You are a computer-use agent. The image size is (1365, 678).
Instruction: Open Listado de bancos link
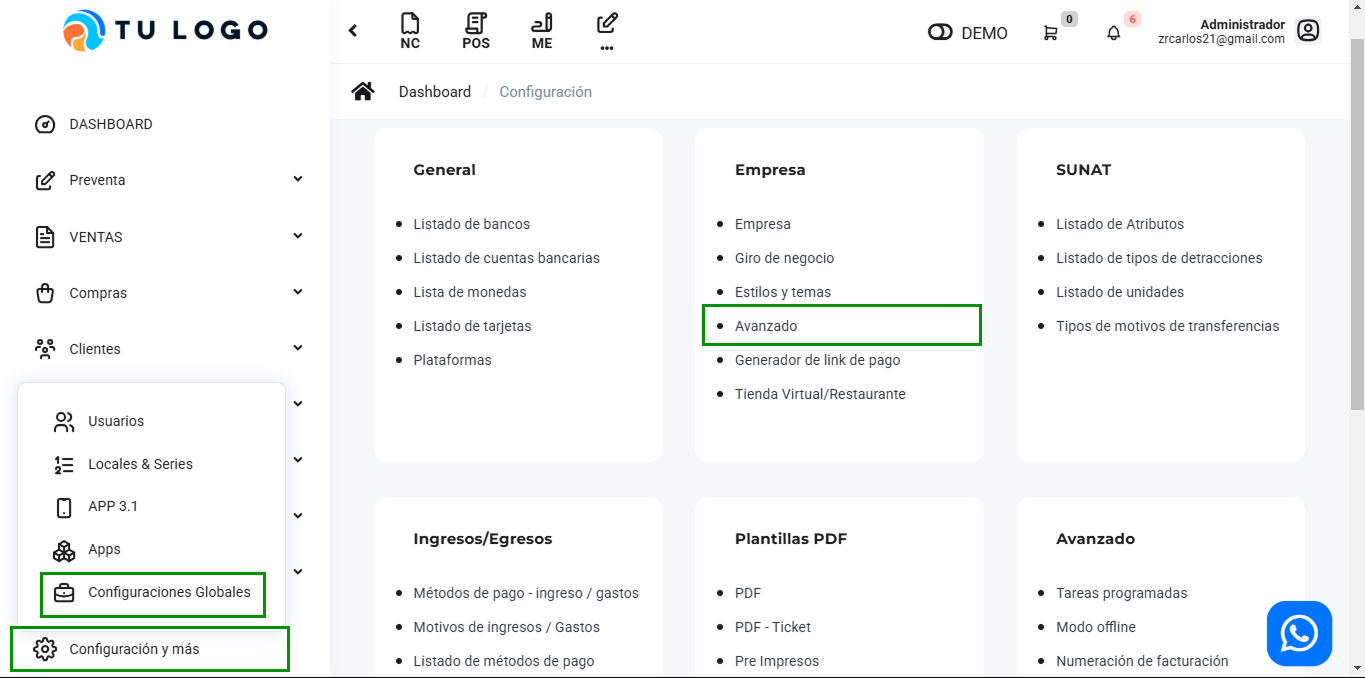click(471, 224)
